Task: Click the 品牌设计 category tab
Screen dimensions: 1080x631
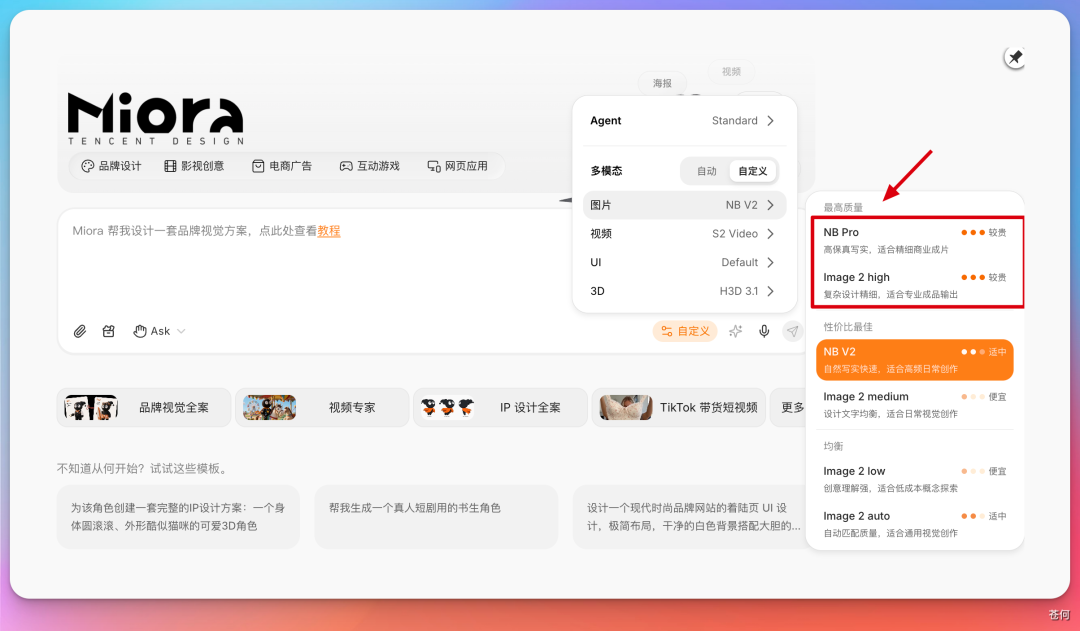Action: 112,166
